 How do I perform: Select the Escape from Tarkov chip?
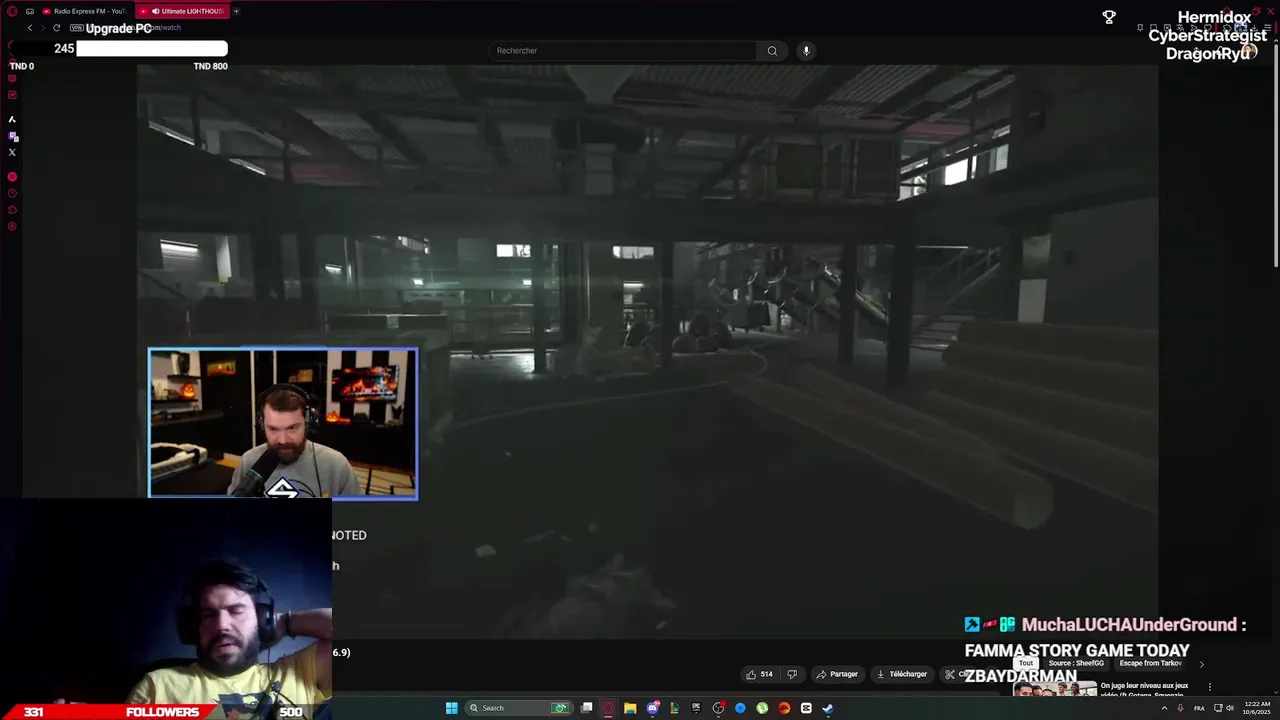tap(1150, 663)
